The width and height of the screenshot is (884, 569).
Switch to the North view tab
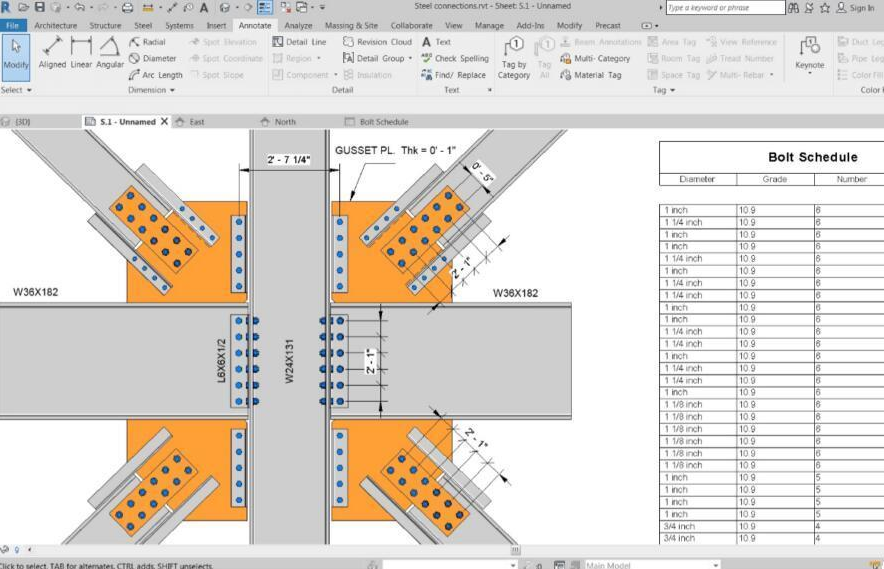tap(285, 122)
